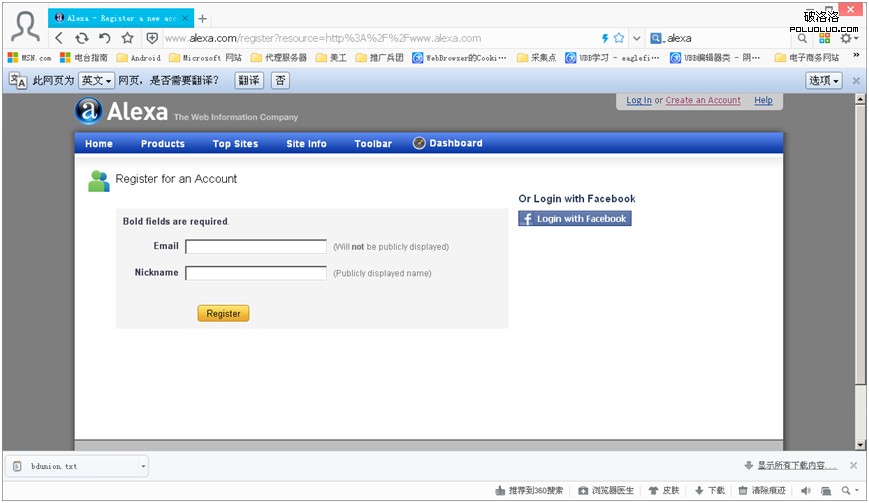Open the Top Sites navigation menu item

236,143
